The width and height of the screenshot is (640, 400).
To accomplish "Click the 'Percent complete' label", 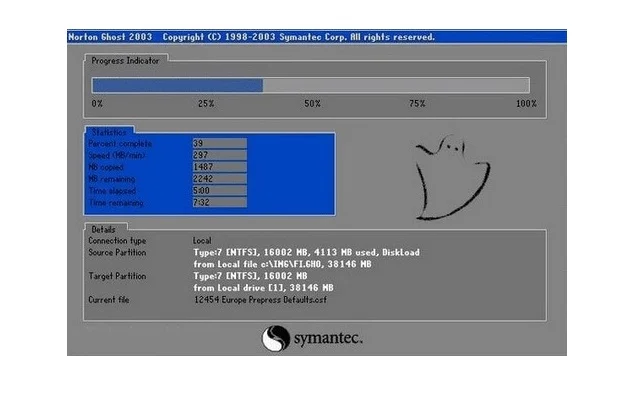I will [x=120, y=144].
